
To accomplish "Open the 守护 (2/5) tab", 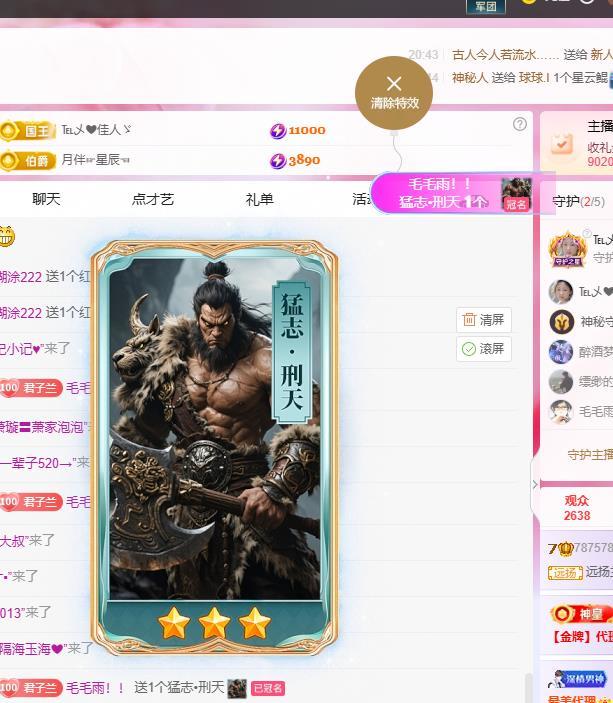I will tap(578, 201).
